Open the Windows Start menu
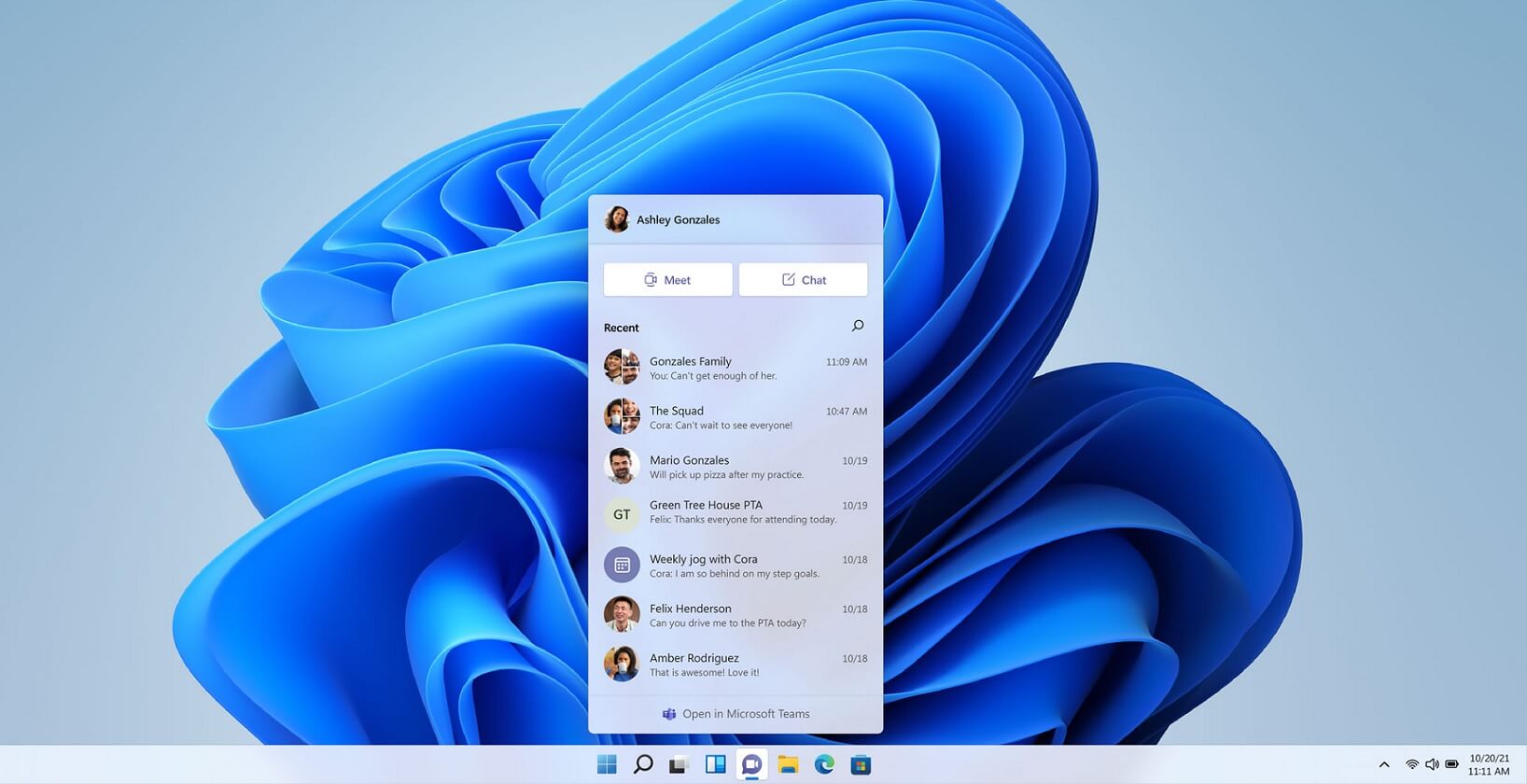 click(607, 764)
